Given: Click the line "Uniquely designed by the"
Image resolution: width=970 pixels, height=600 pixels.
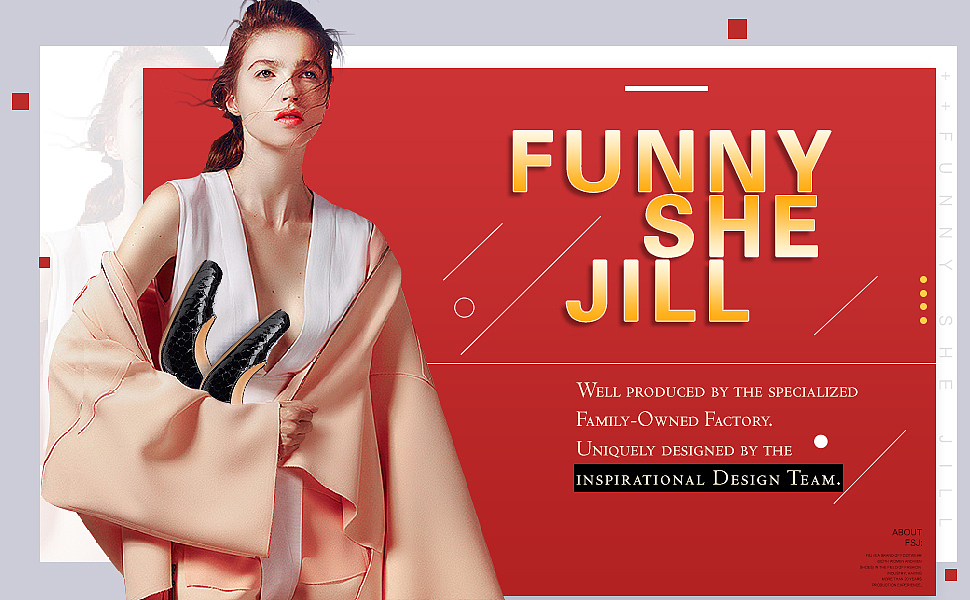Looking at the screenshot, I should point(684,449).
